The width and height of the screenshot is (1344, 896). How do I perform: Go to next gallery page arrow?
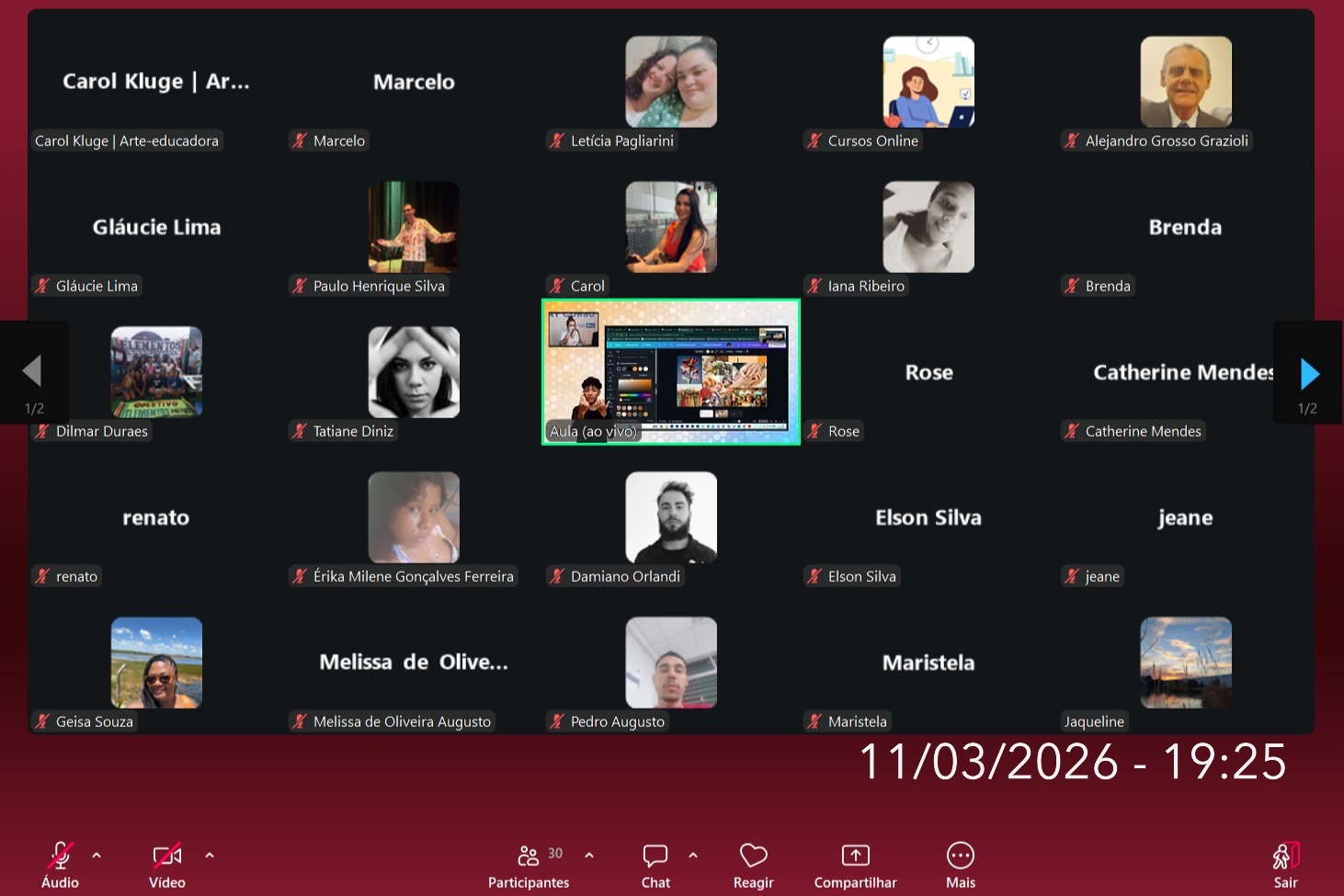tap(1310, 373)
